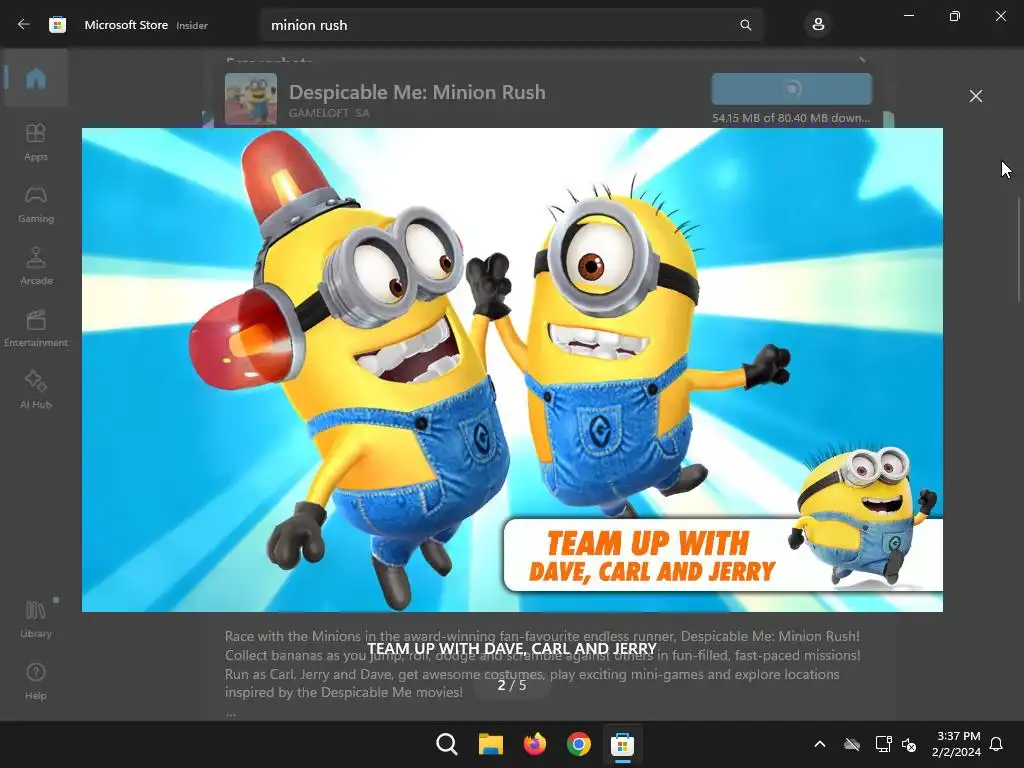Click the 'TEAM UP WITH DAVE, CARL AND JERRY' caption
This screenshot has height=768, width=1024.
point(512,648)
